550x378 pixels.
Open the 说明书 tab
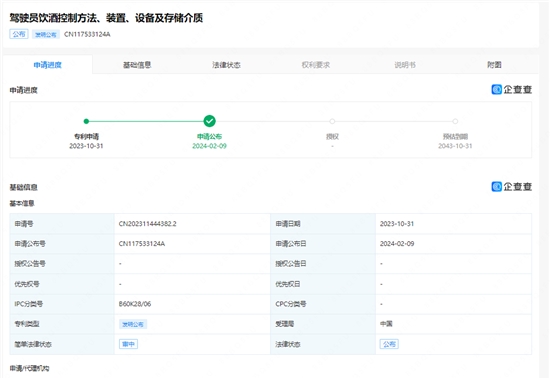pyautogui.click(x=405, y=65)
